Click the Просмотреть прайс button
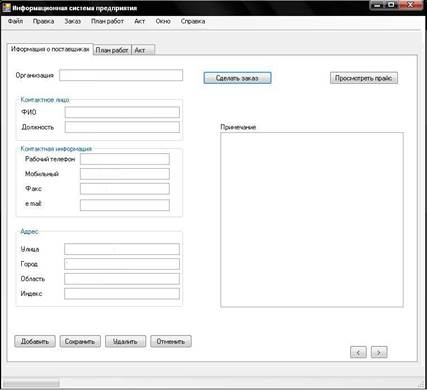427x390 pixels. pos(364,78)
